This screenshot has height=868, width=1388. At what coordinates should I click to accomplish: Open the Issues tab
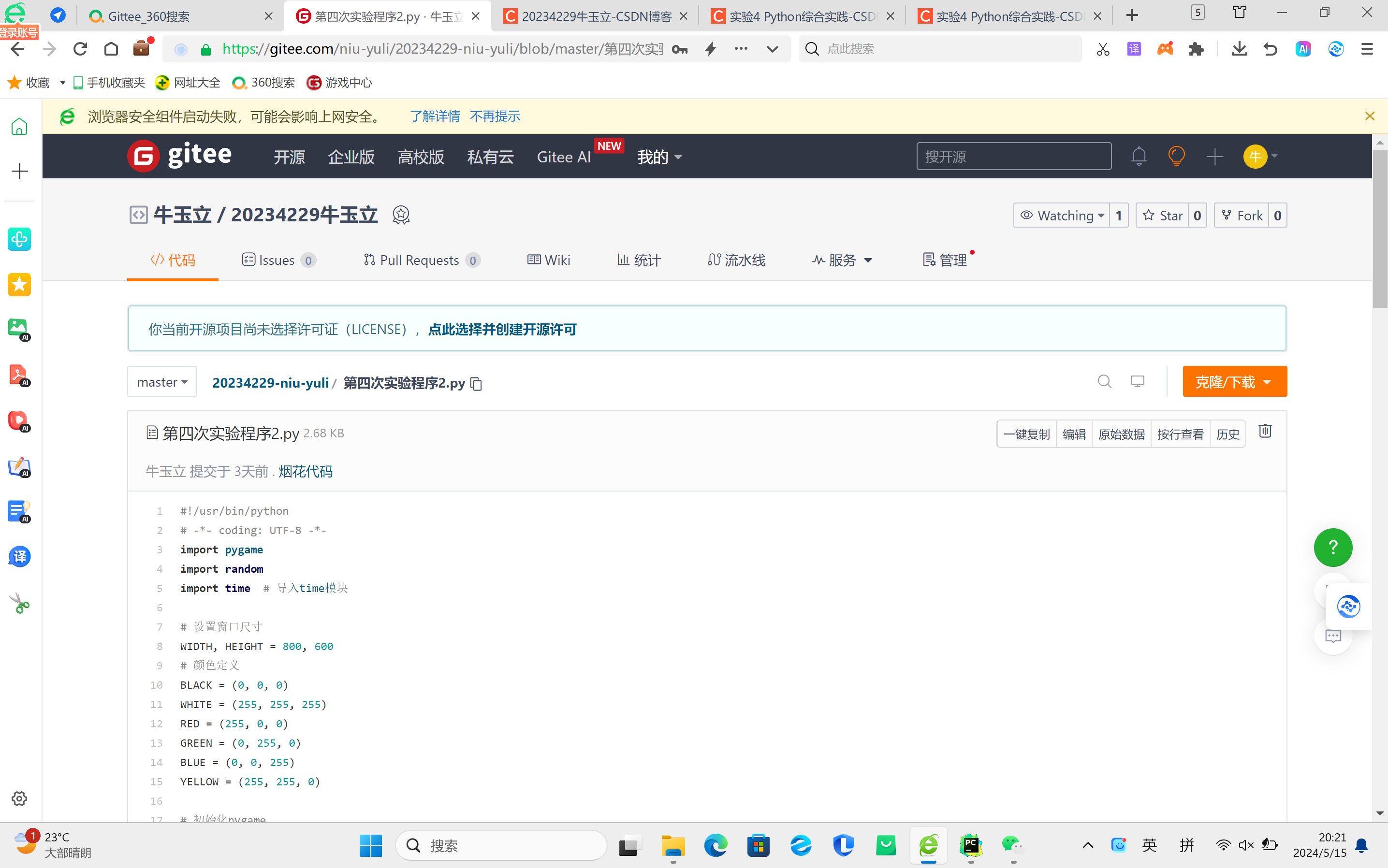point(278,260)
